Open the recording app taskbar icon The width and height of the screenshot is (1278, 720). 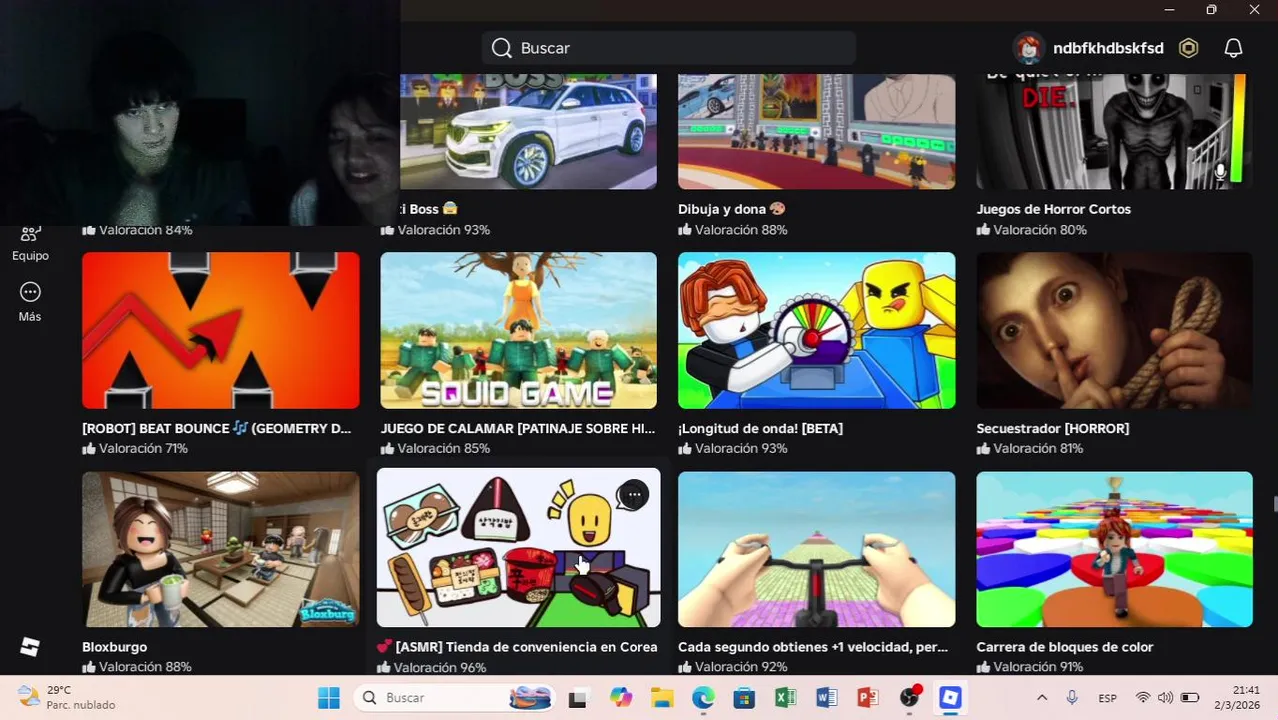[x=909, y=697]
